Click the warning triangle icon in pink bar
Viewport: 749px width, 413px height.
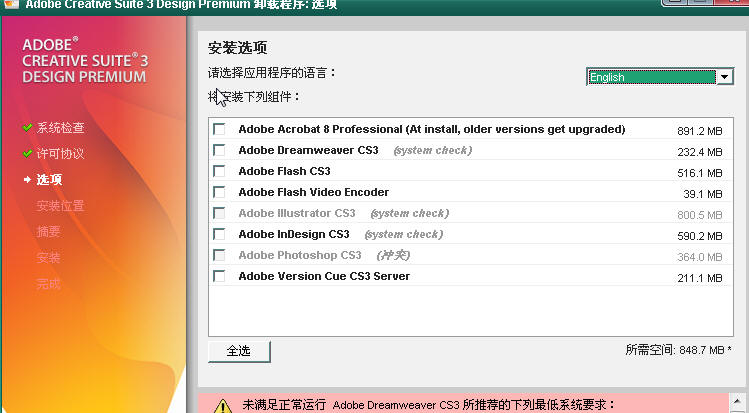click(x=222, y=406)
